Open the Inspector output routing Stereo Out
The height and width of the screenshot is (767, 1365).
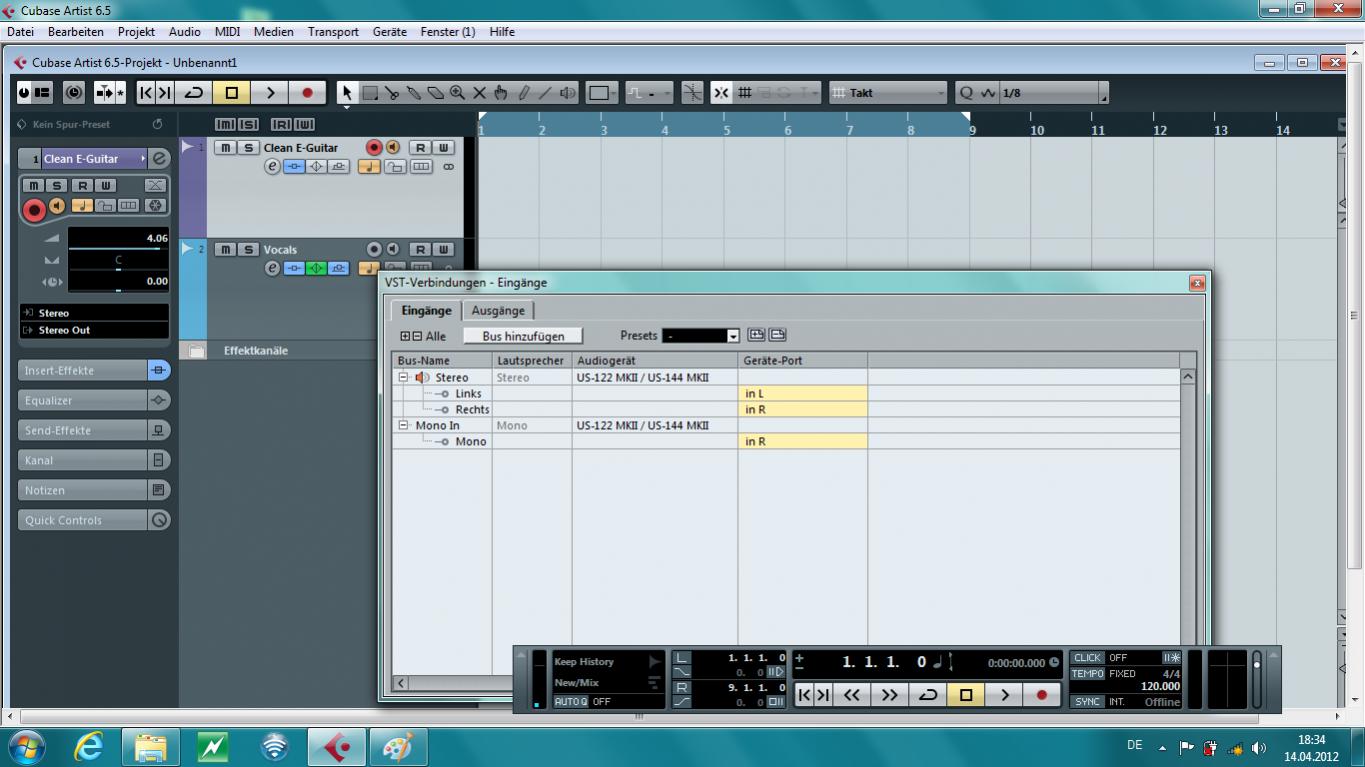94,330
